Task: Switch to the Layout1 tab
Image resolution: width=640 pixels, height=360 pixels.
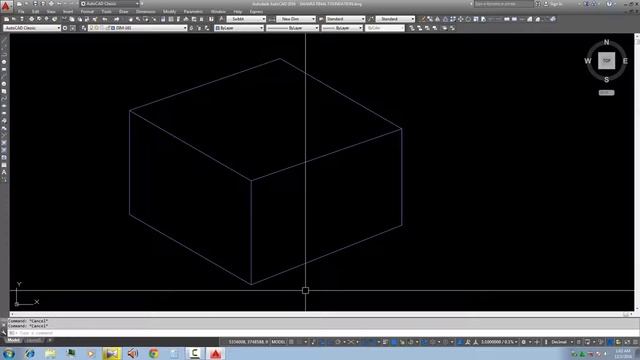Action: [33, 340]
